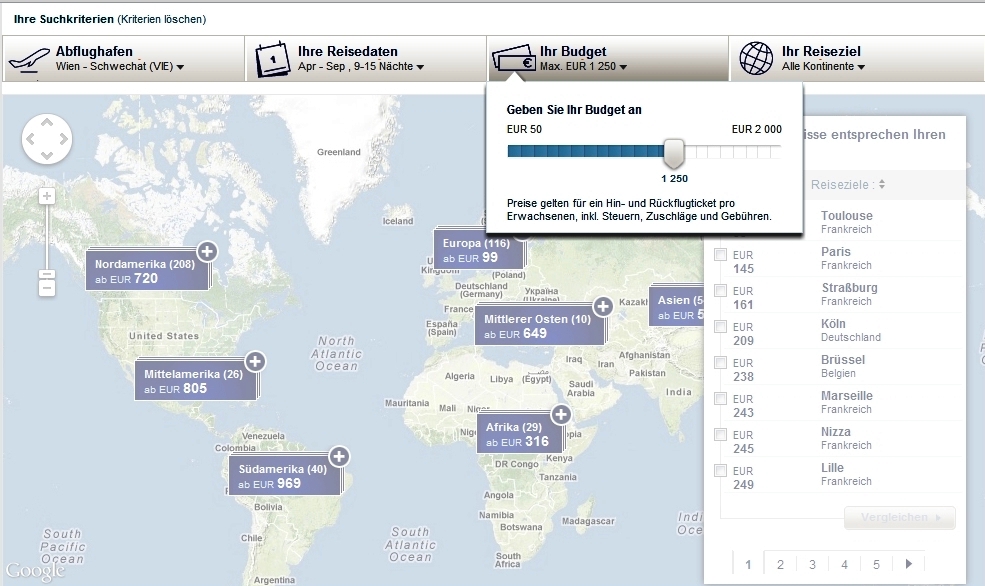Open Reiseziel Alle Kontinente dropdown

click(824, 67)
